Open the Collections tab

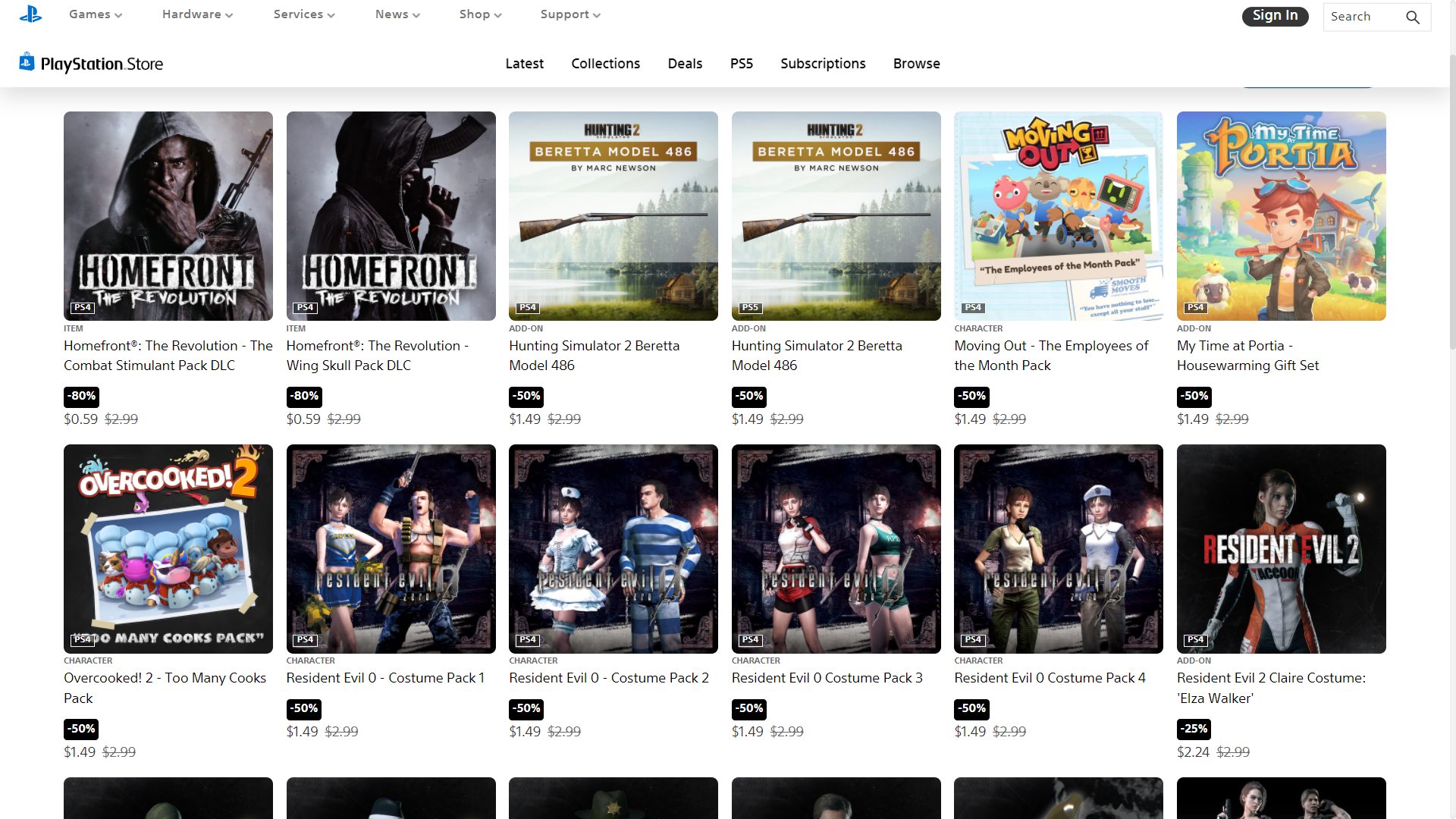pos(605,64)
